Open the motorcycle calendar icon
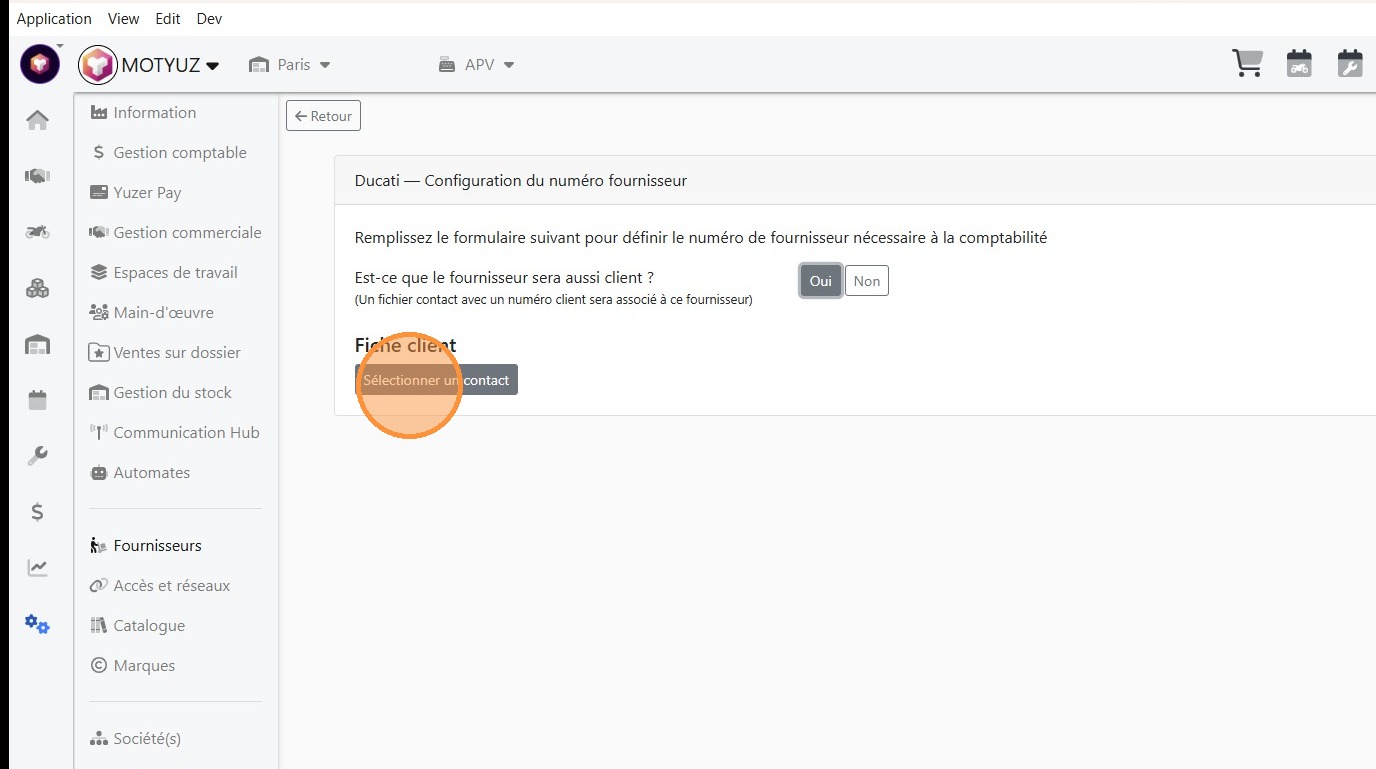The image size is (1376, 769). tap(1299, 64)
